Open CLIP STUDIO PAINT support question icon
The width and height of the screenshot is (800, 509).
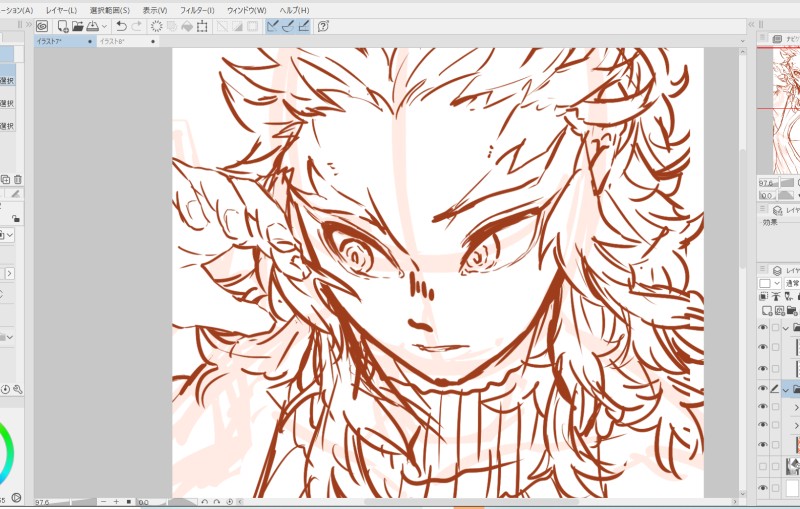(323, 26)
